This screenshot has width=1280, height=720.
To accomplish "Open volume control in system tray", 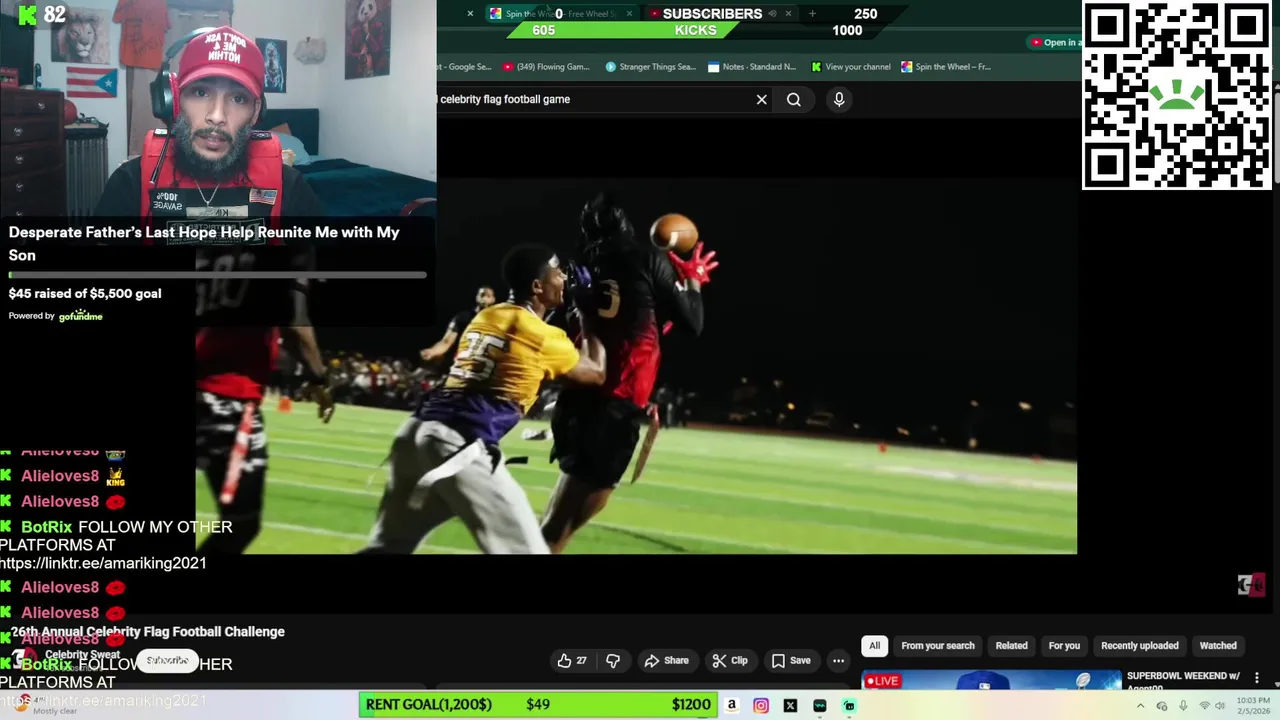I will click(1220, 706).
